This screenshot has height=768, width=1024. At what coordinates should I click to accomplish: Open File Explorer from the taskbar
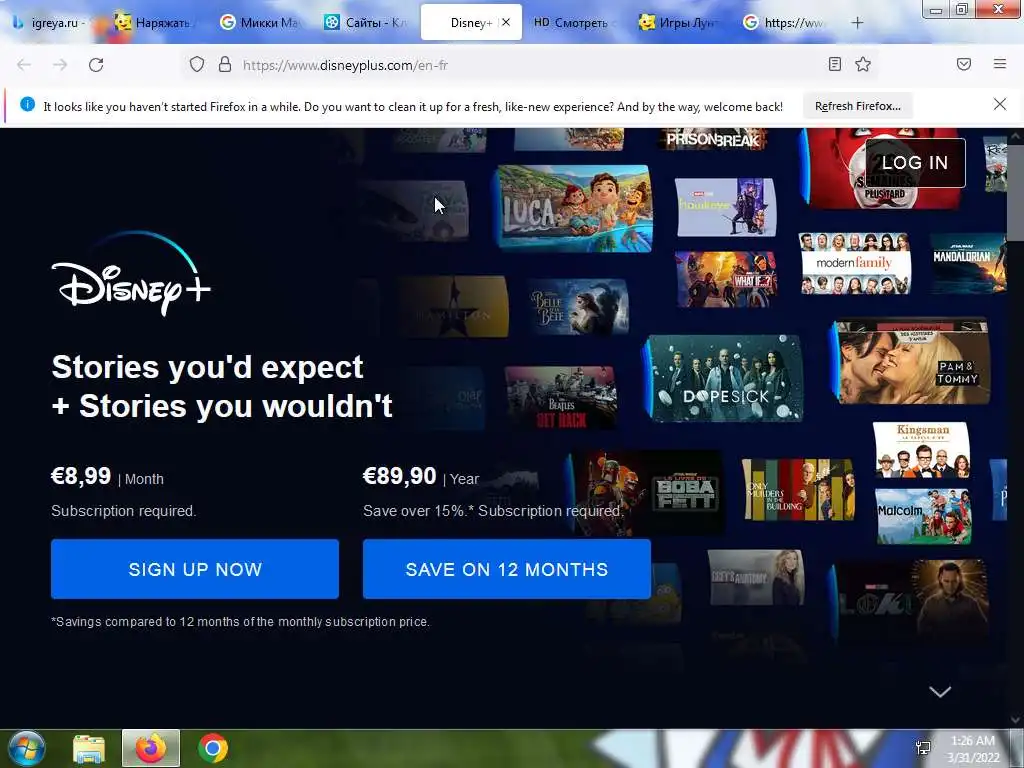pyautogui.click(x=89, y=749)
